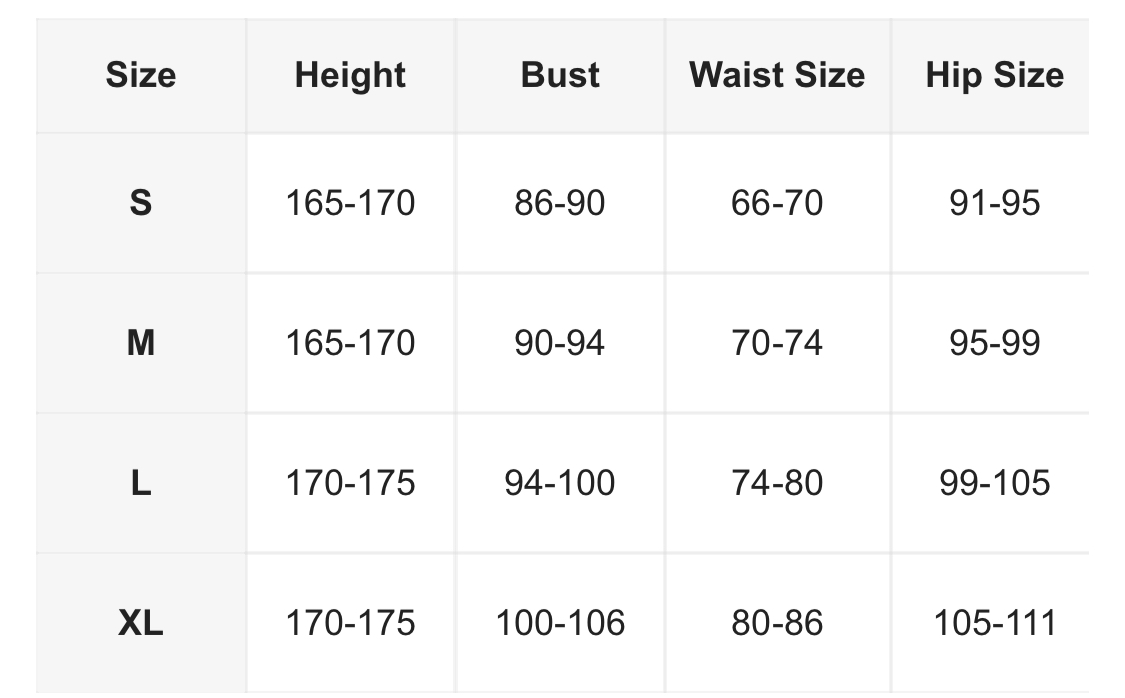
Task: Select the L size row label
Action: [141, 483]
